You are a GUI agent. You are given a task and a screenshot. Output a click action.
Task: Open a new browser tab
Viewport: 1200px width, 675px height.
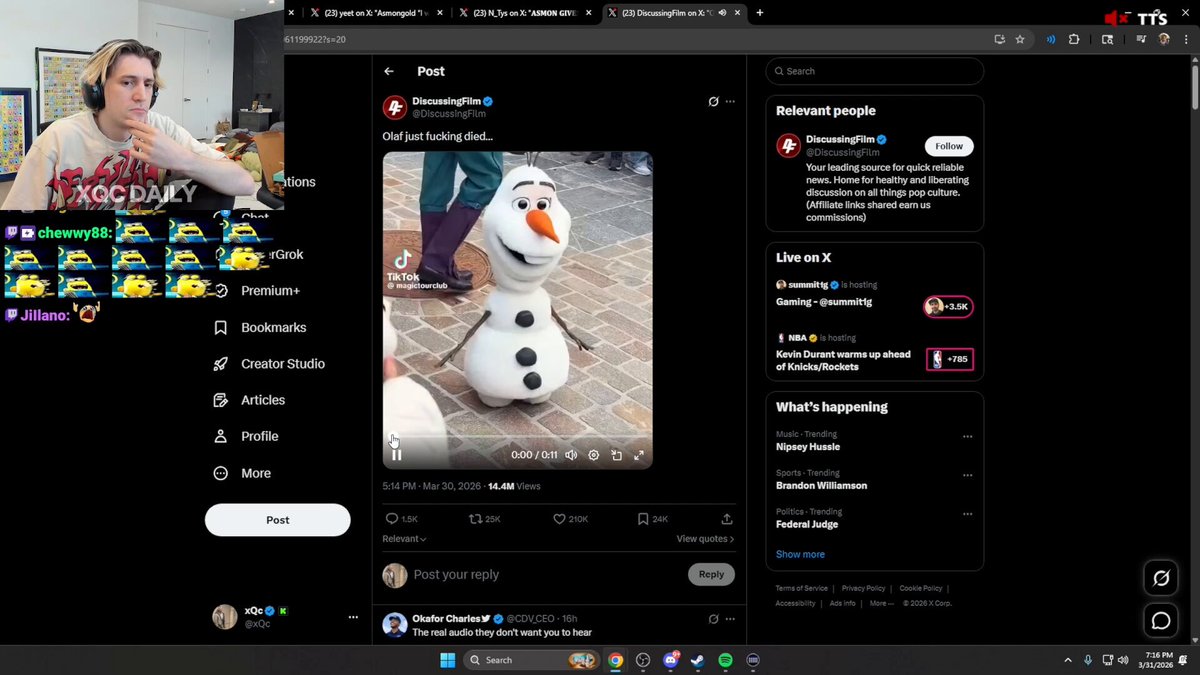pos(760,13)
